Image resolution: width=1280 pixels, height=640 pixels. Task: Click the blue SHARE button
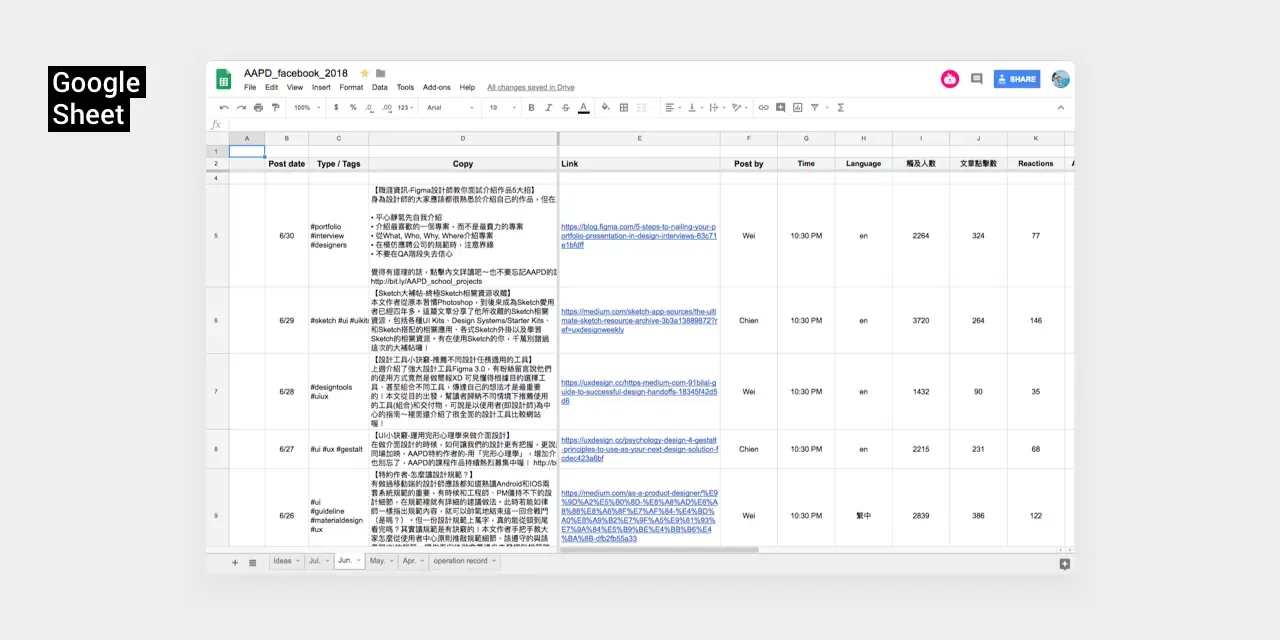tap(1017, 79)
